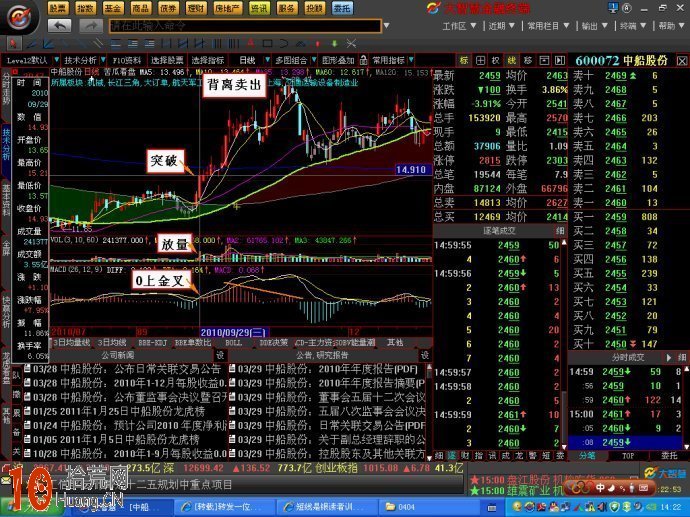Click the crossed-lines delete drawings tool

(351, 44)
